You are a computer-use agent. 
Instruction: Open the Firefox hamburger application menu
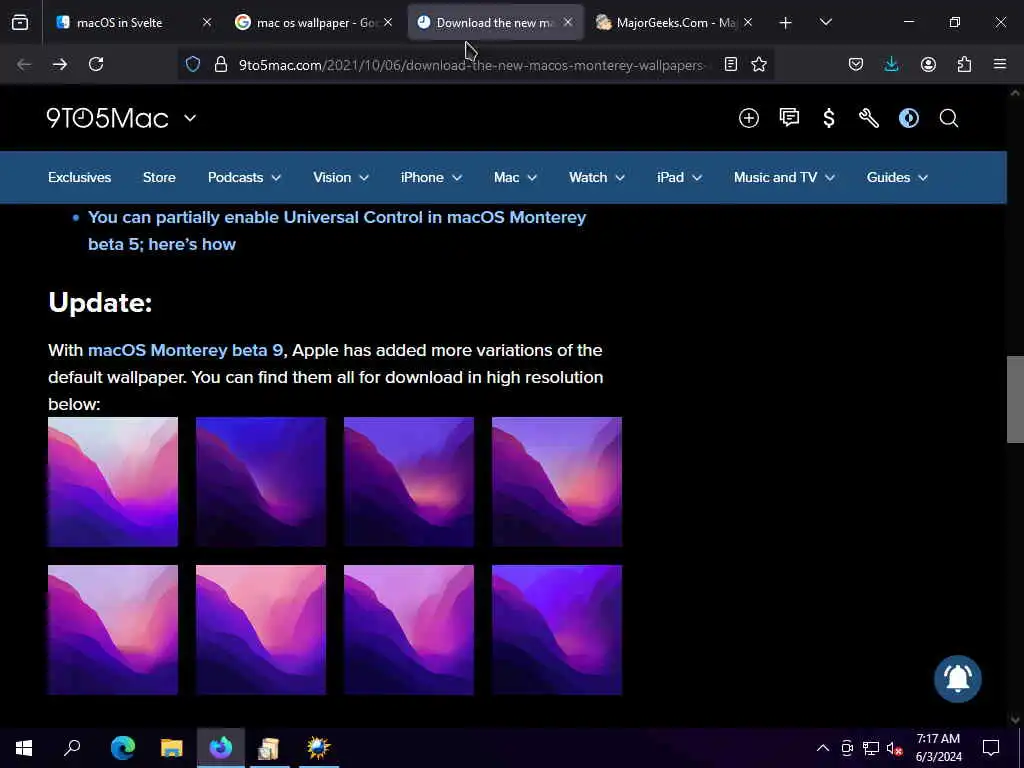tap(1000, 64)
